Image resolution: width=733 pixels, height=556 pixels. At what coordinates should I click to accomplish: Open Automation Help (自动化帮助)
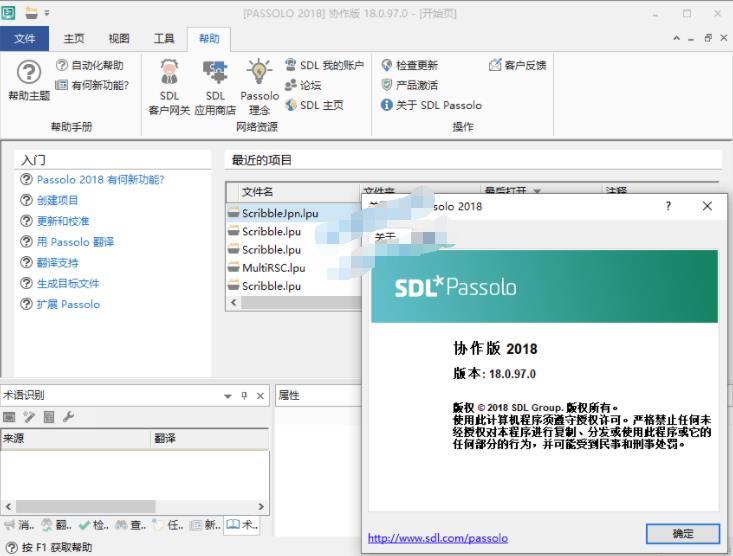[x=90, y=65]
